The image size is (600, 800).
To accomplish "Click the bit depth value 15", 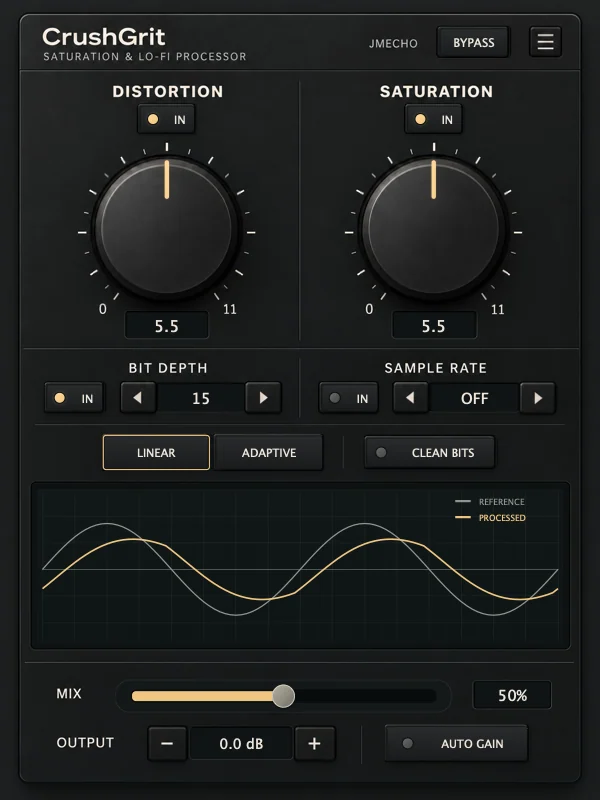I will tap(201, 398).
